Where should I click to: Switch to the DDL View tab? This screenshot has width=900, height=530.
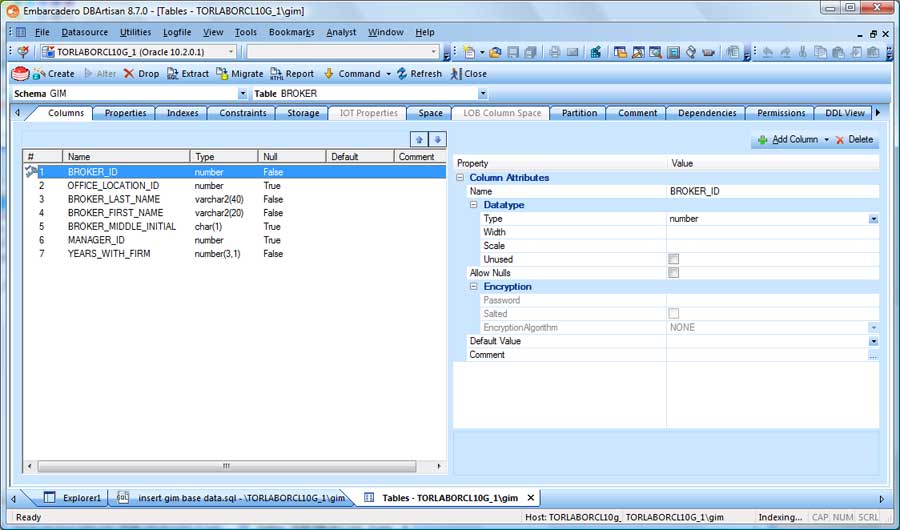pos(845,113)
